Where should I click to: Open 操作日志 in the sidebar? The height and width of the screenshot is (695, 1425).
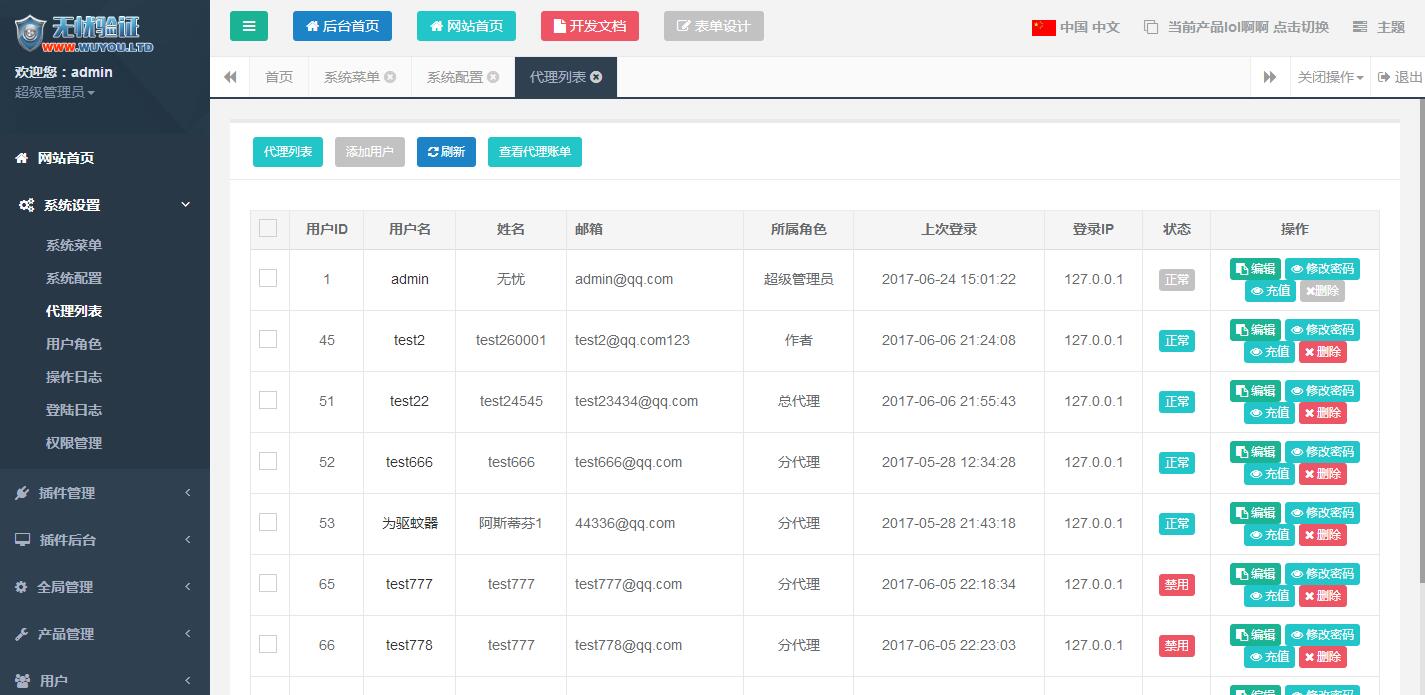74,377
